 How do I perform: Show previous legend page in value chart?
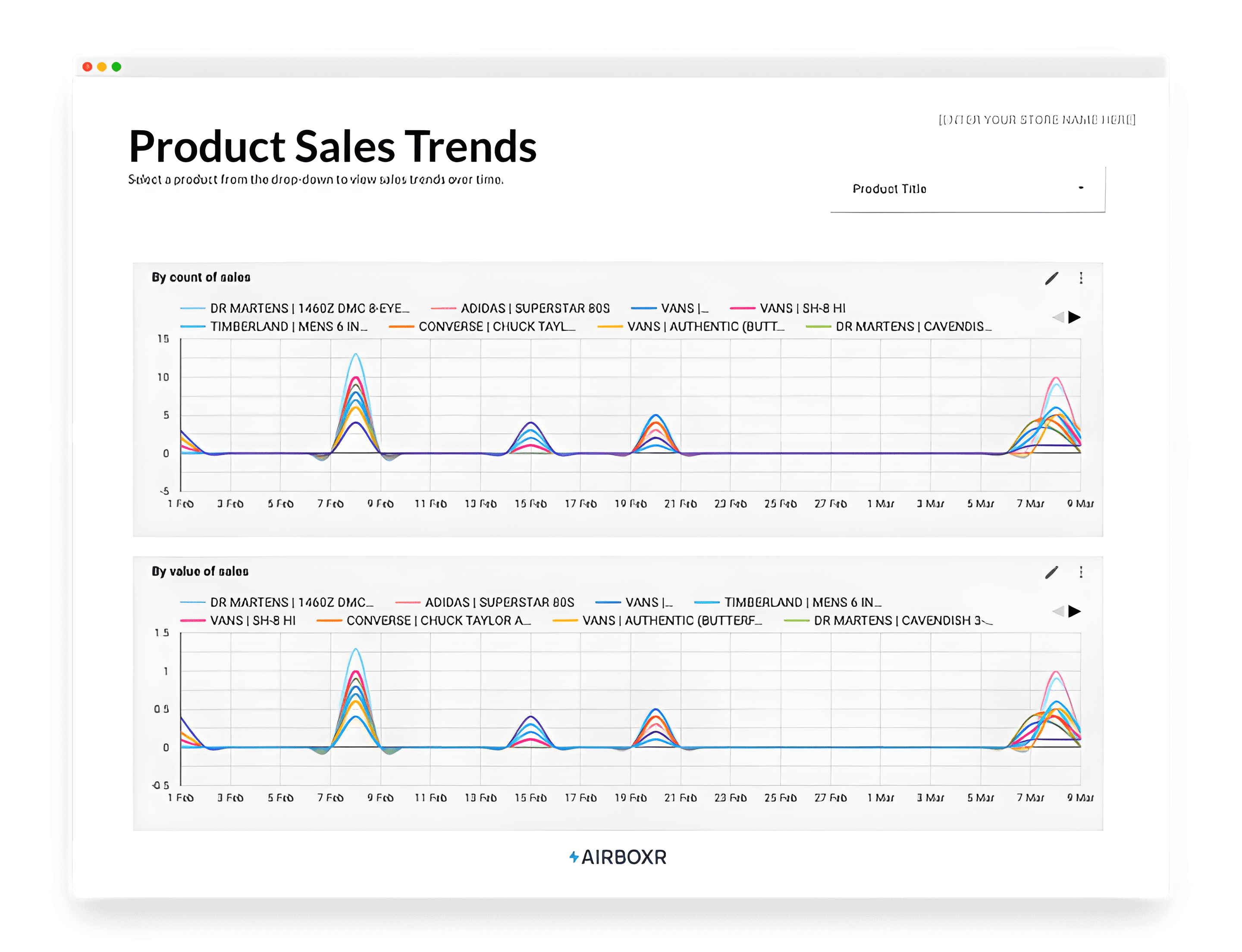(1058, 611)
